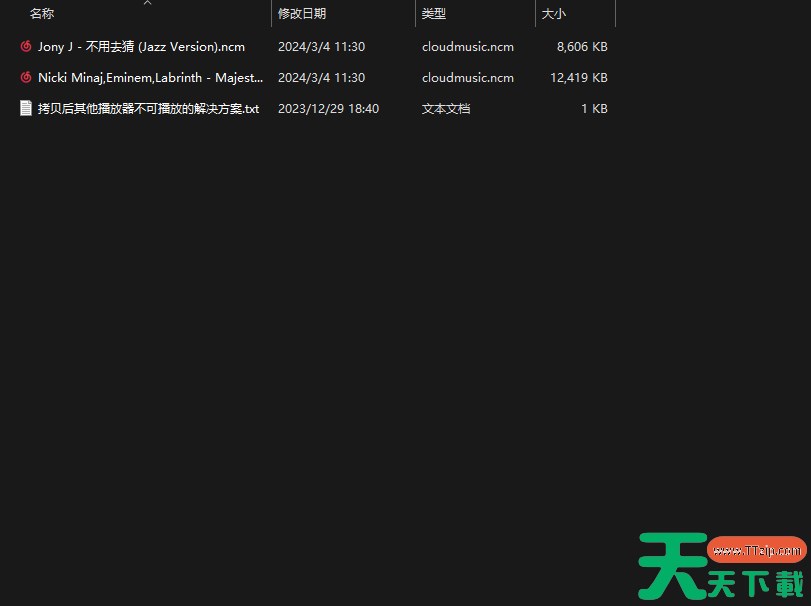Click the sort direction arrow above 名称 column
Viewport: 811px width, 606px height.
point(147,3)
